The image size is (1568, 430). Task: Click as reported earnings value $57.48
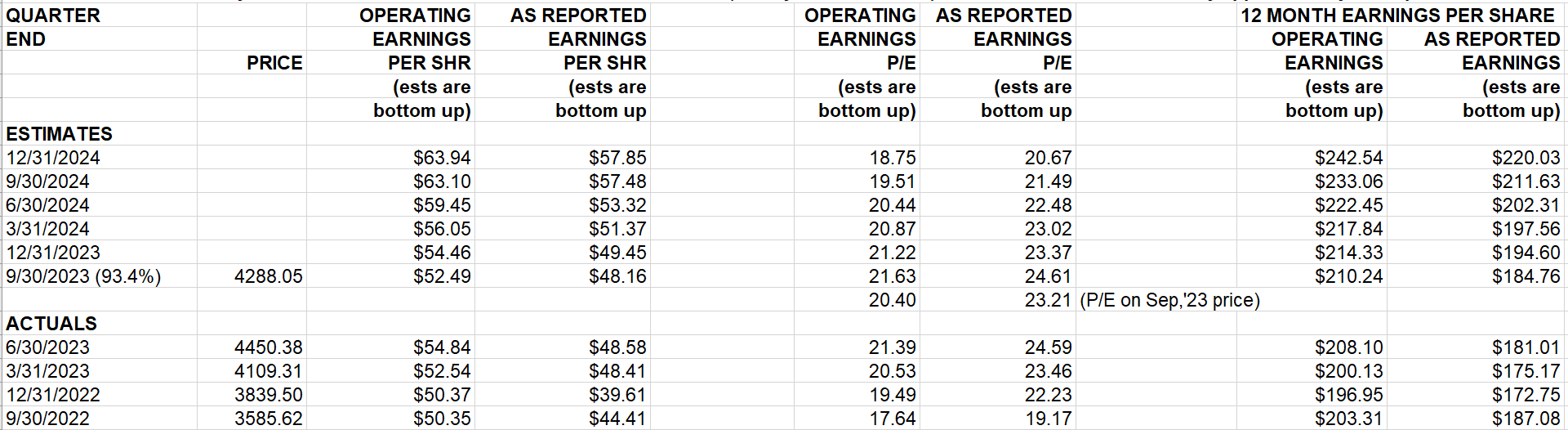[x=617, y=181]
